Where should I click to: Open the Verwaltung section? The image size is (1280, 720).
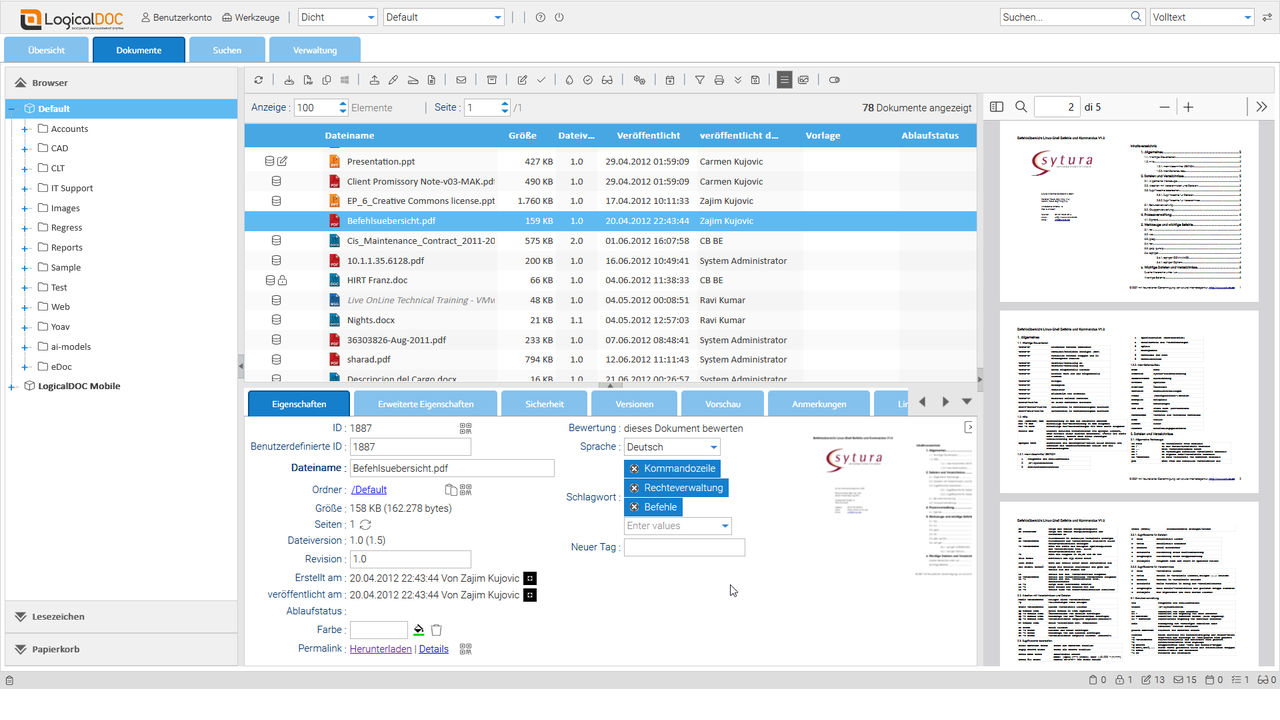315,48
